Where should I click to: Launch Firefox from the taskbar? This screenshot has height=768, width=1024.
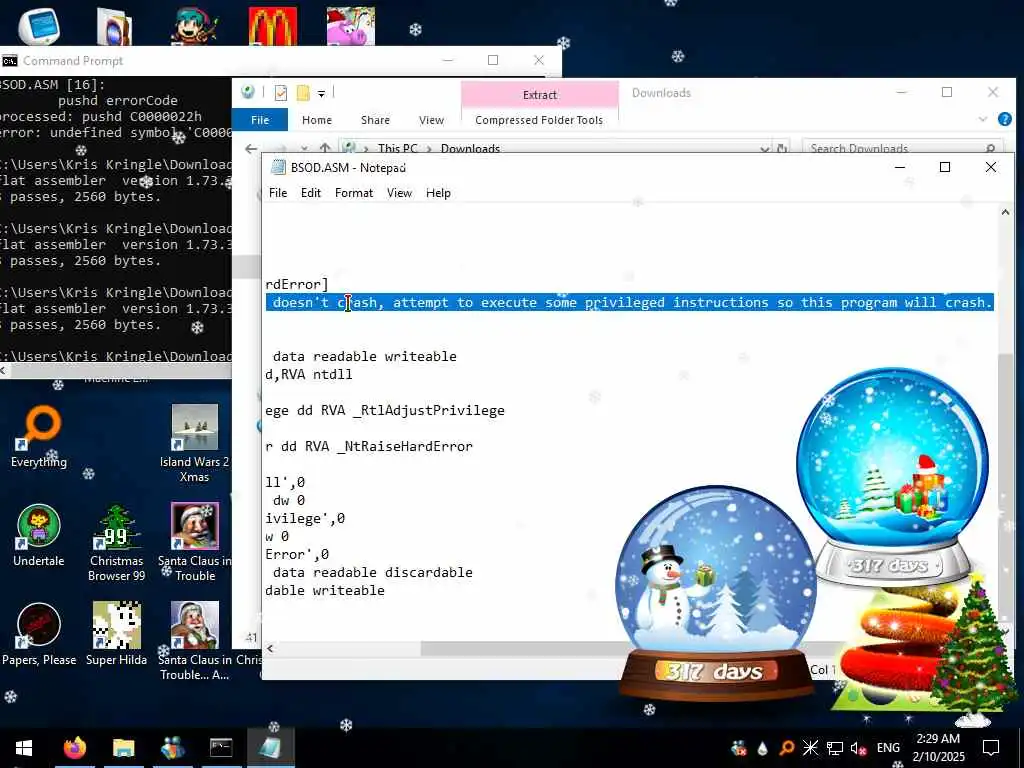(x=74, y=748)
